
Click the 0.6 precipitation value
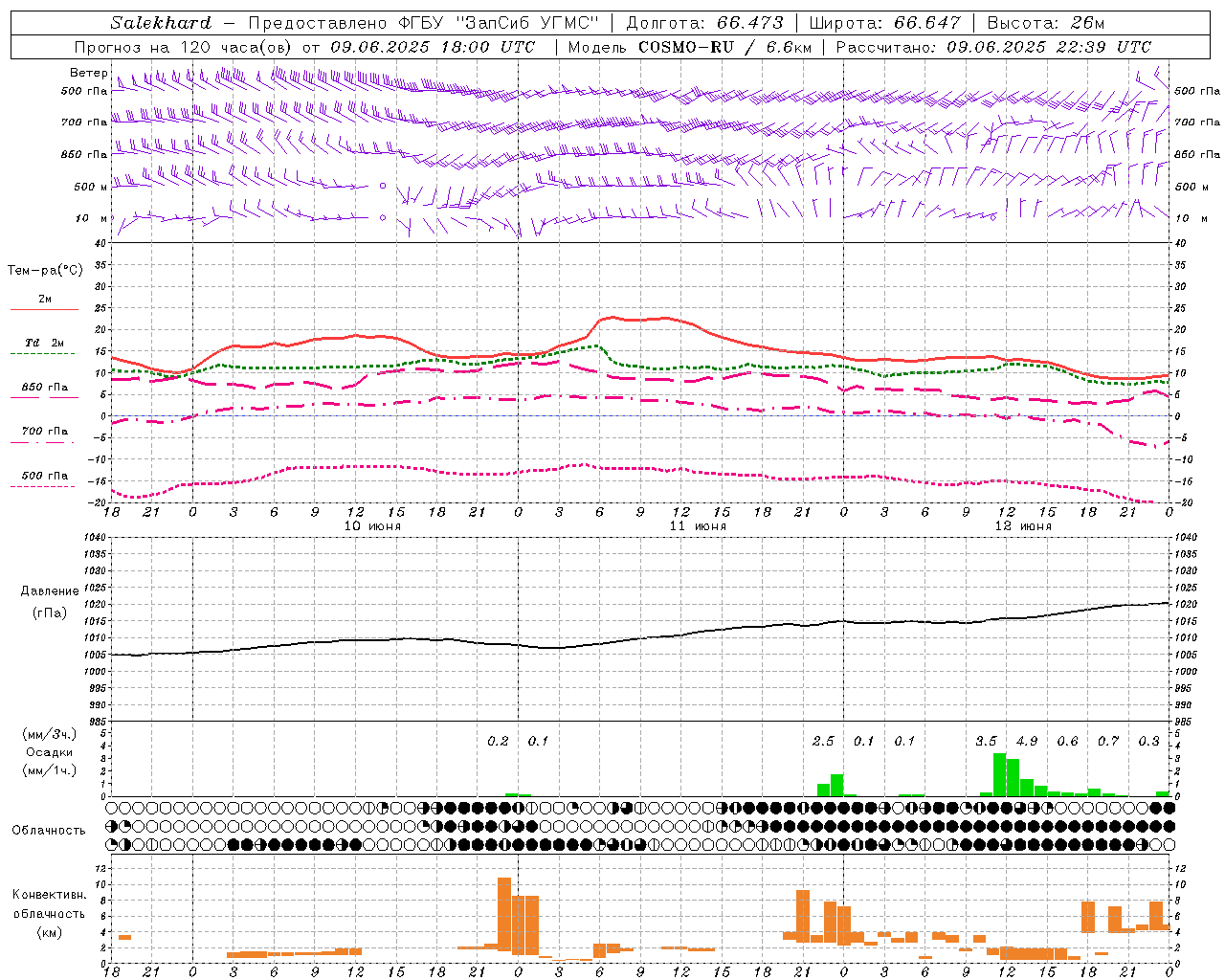tap(1067, 741)
